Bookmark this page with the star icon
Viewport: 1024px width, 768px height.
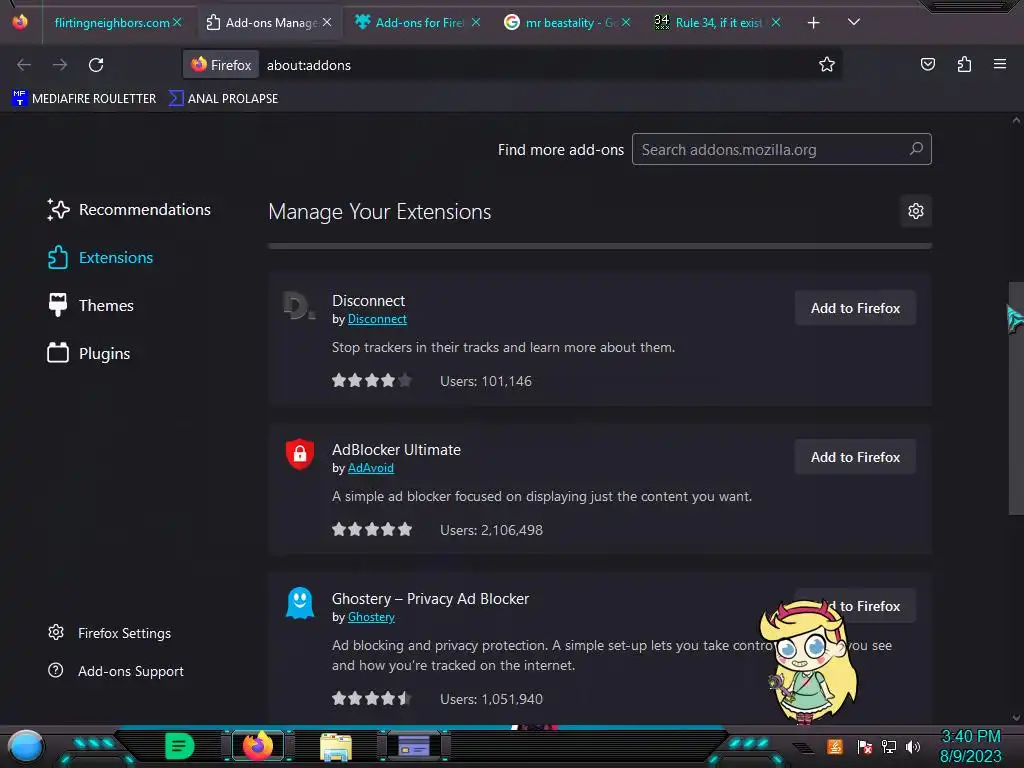tap(827, 64)
